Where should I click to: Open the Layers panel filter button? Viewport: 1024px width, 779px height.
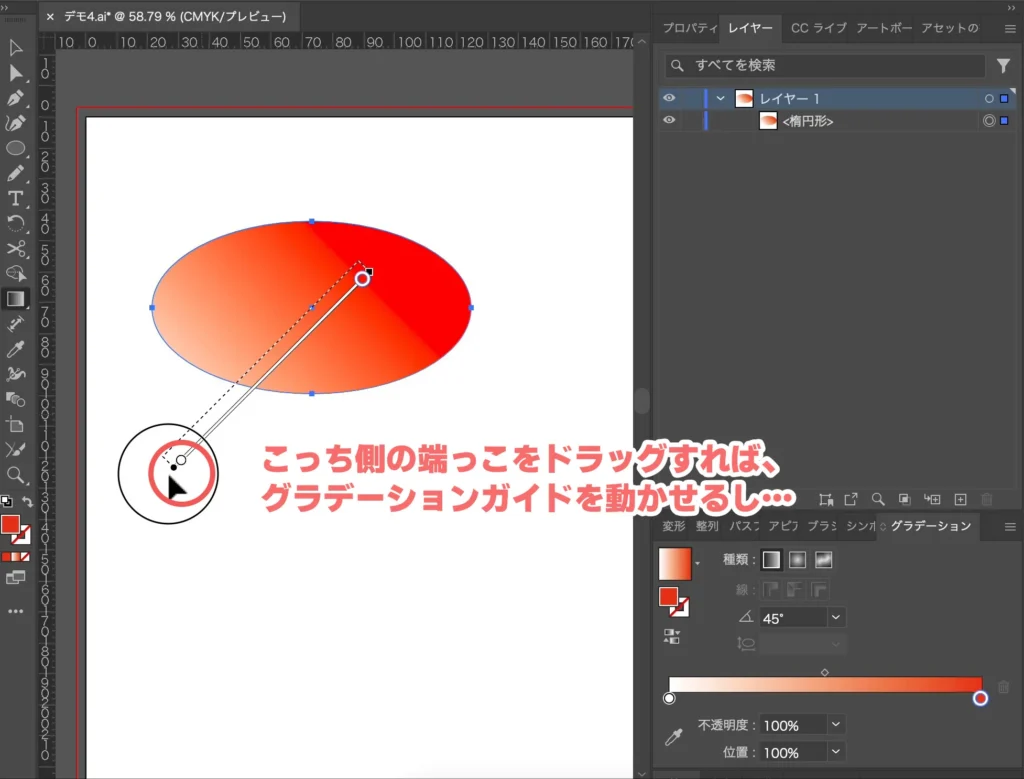[x=1005, y=65]
